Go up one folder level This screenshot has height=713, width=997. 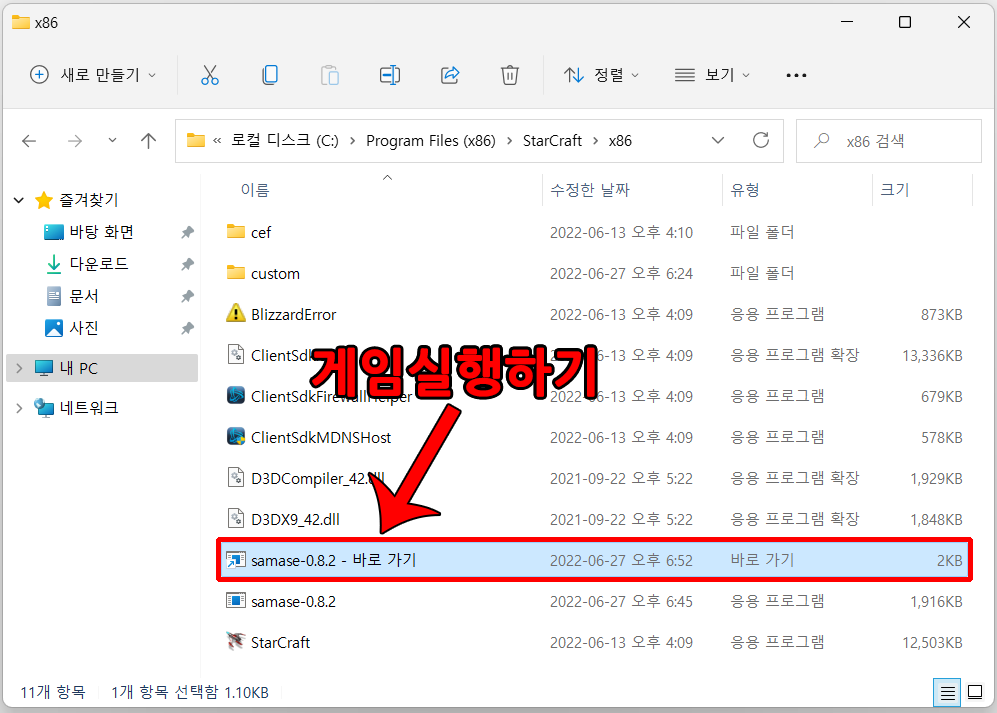(148, 141)
